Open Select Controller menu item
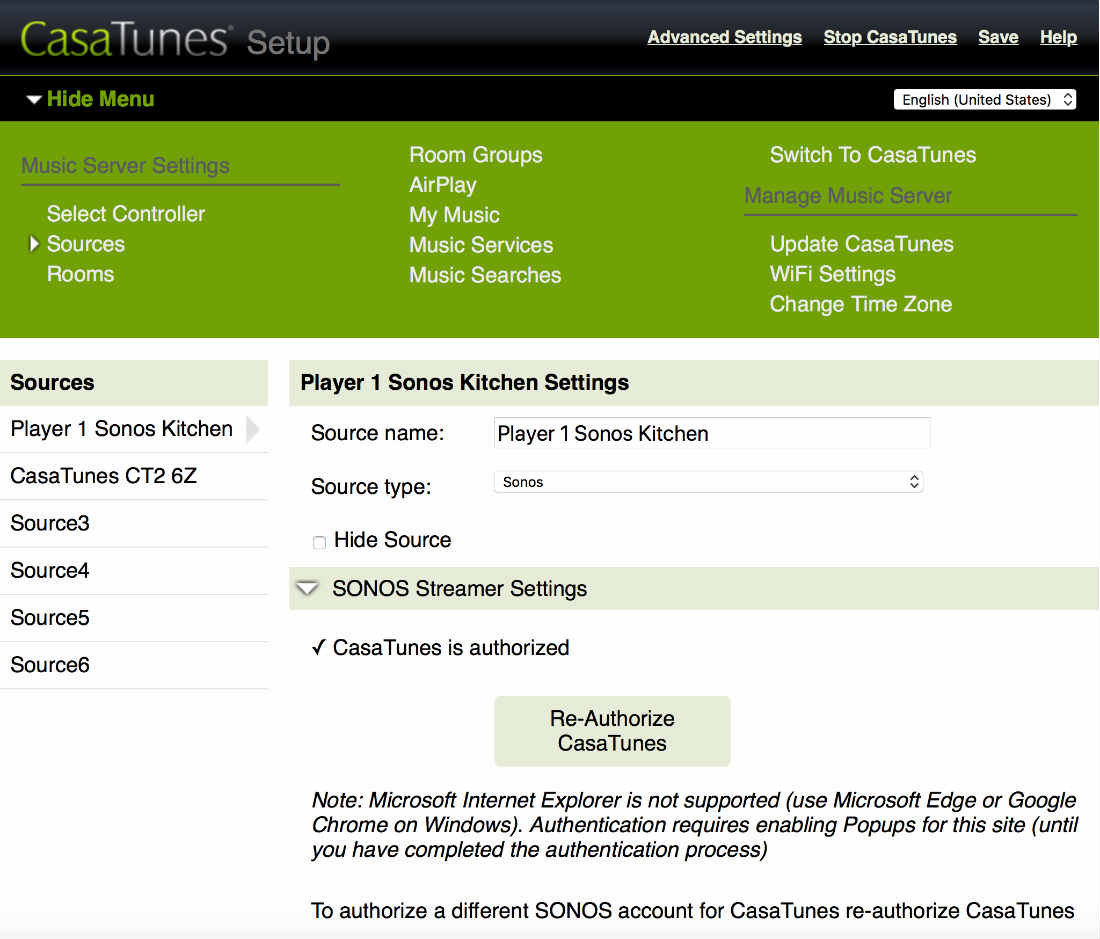 [x=126, y=214]
